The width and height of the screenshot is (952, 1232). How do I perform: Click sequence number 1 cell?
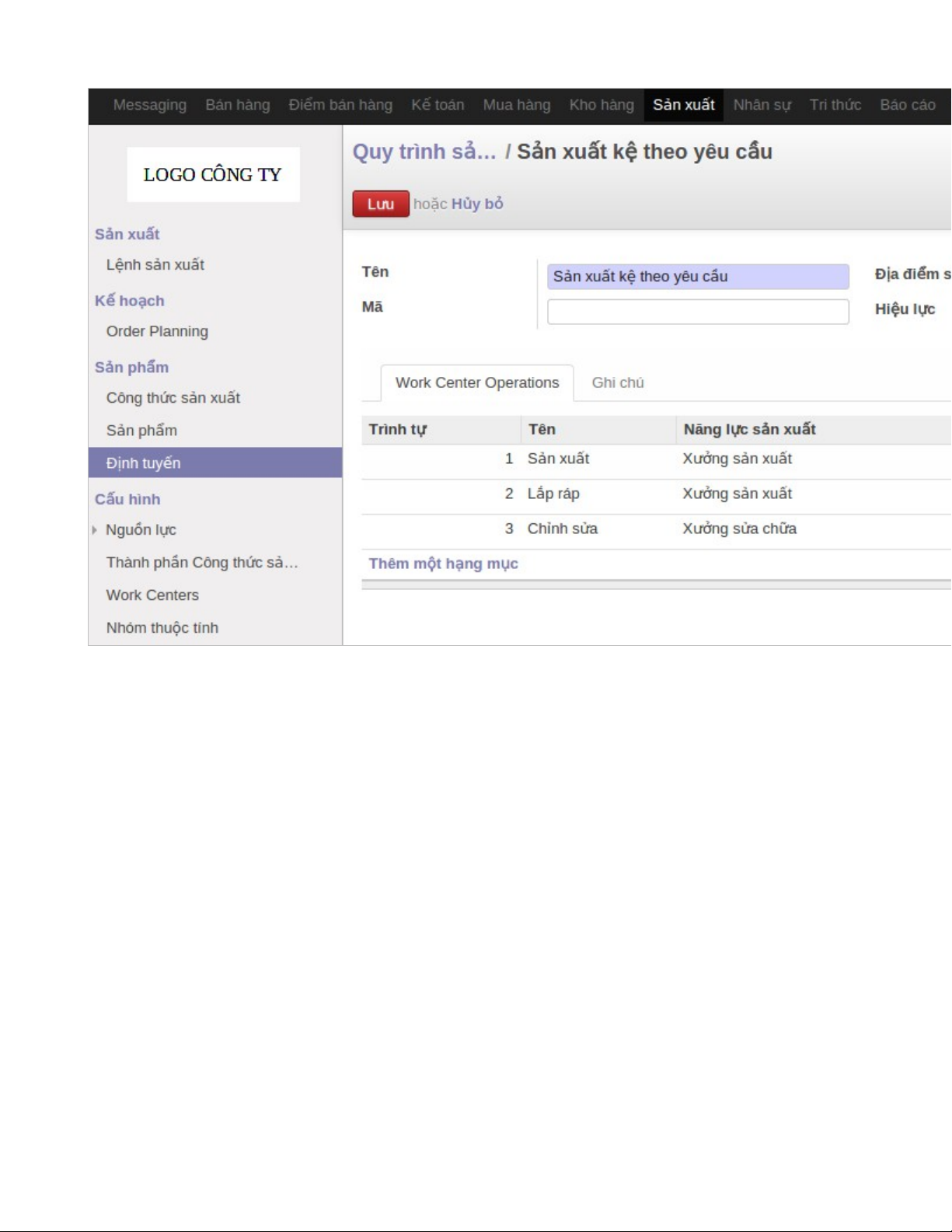[x=509, y=459]
